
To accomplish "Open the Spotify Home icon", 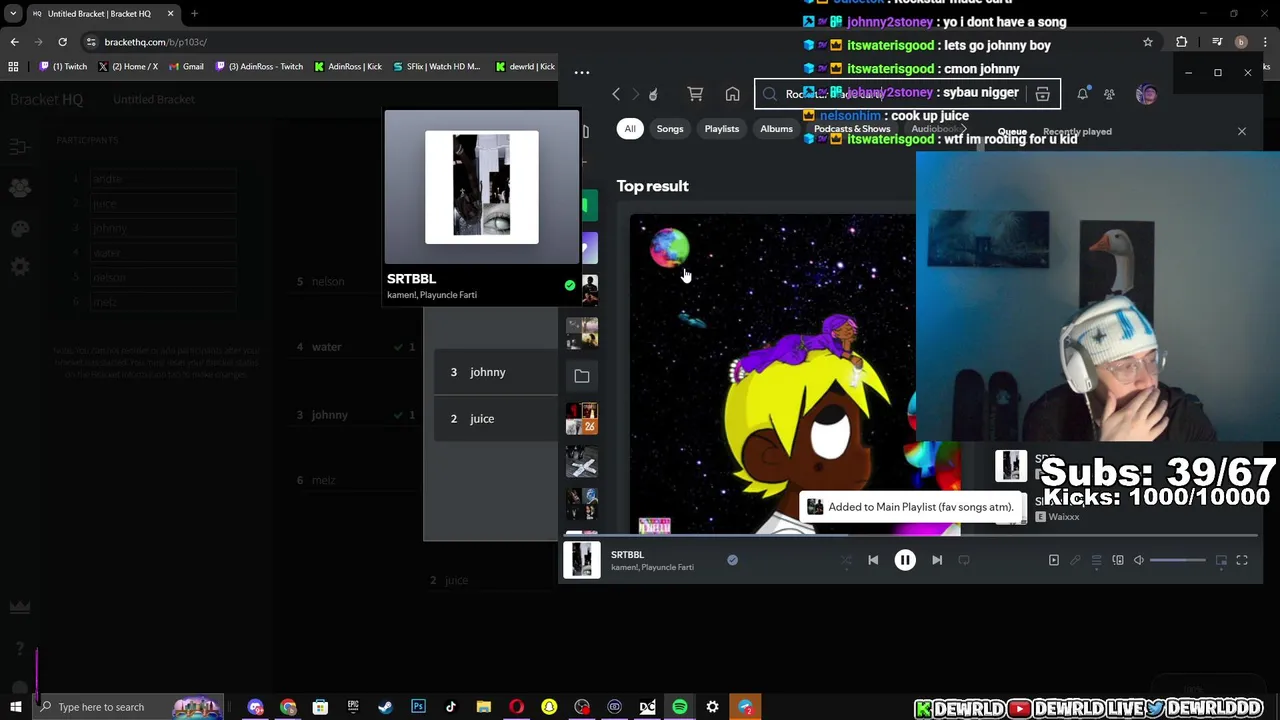I will point(733,94).
